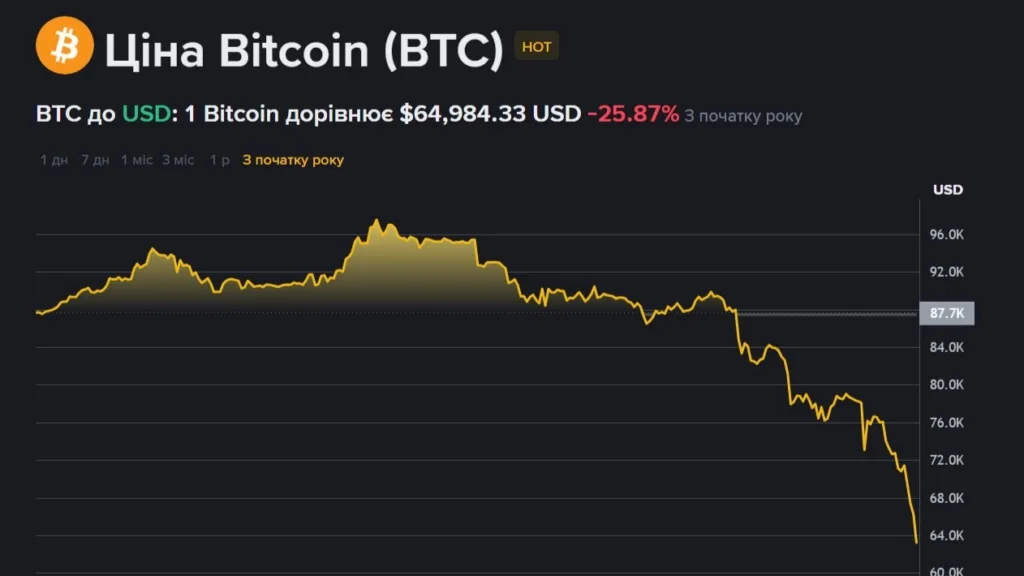Click the 64.0K mark on the price axis
The height and width of the screenshot is (576, 1024).
[946, 535]
